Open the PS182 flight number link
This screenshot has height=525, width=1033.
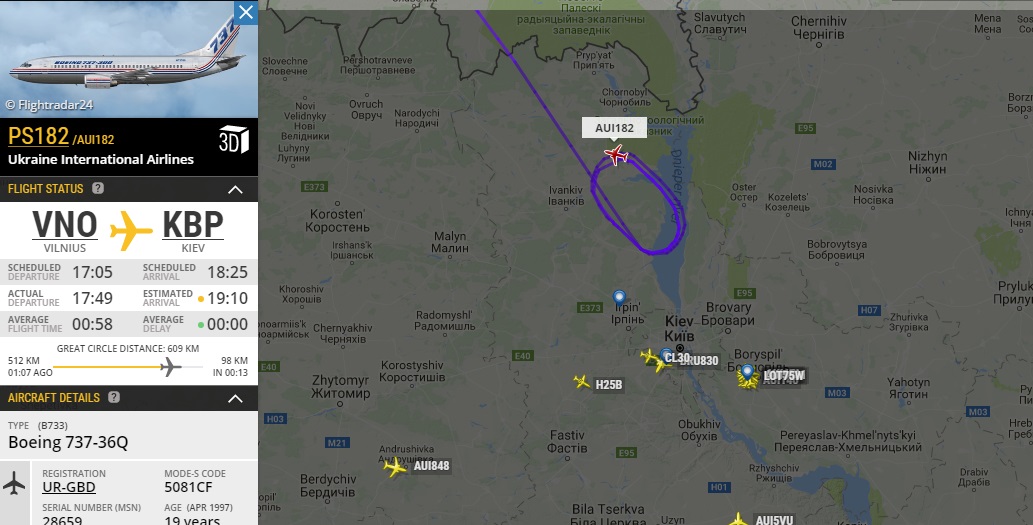(38, 136)
